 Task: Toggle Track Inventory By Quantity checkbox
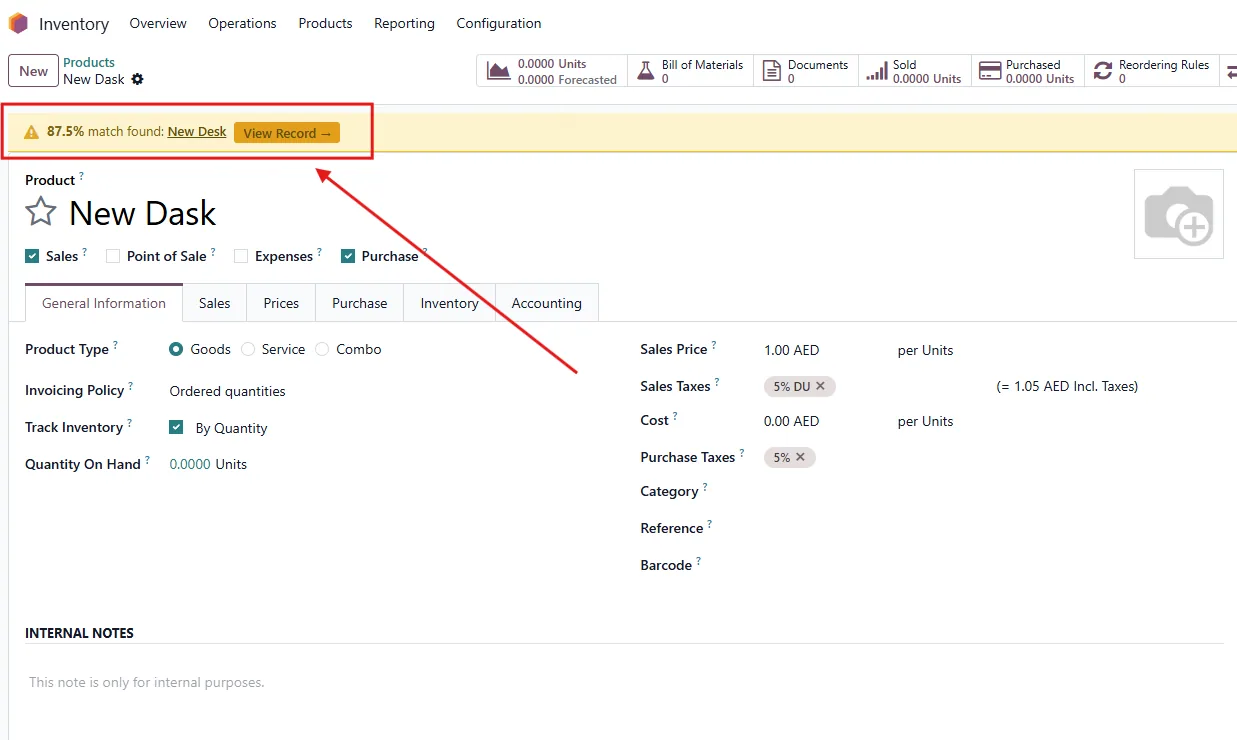(176, 427)
